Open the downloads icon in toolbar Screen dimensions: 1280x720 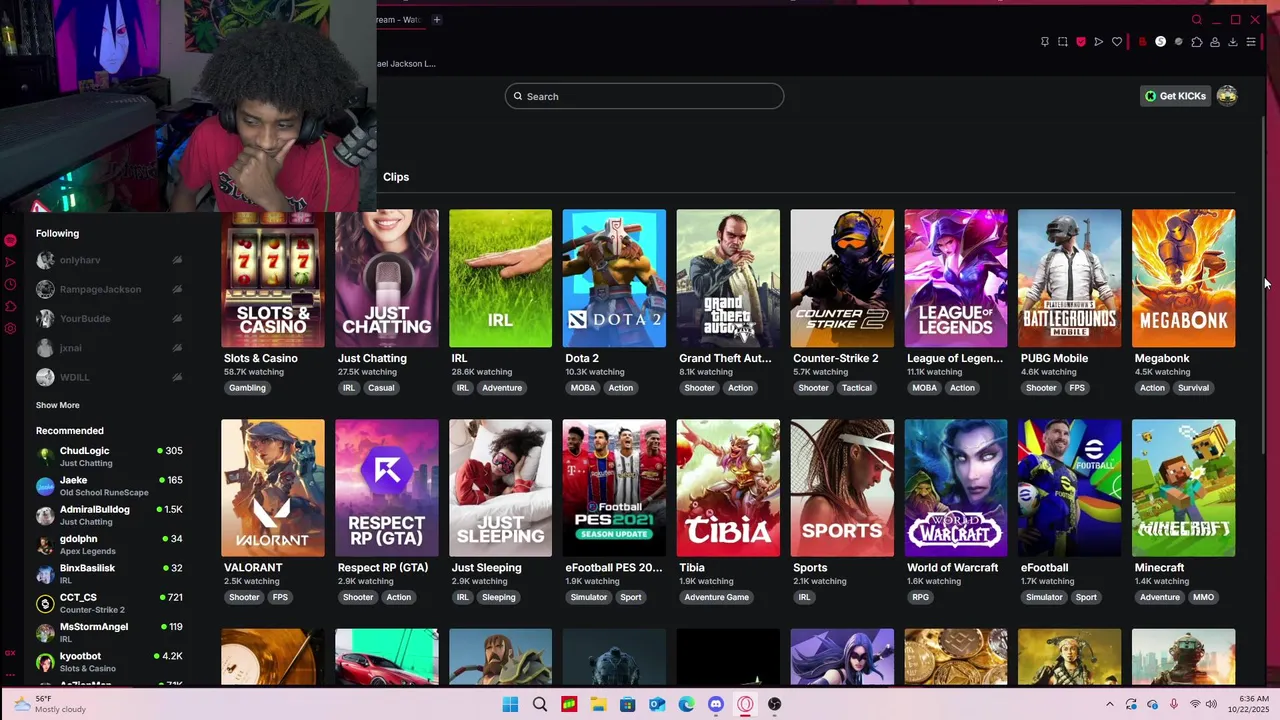(x=1232, y=42)
